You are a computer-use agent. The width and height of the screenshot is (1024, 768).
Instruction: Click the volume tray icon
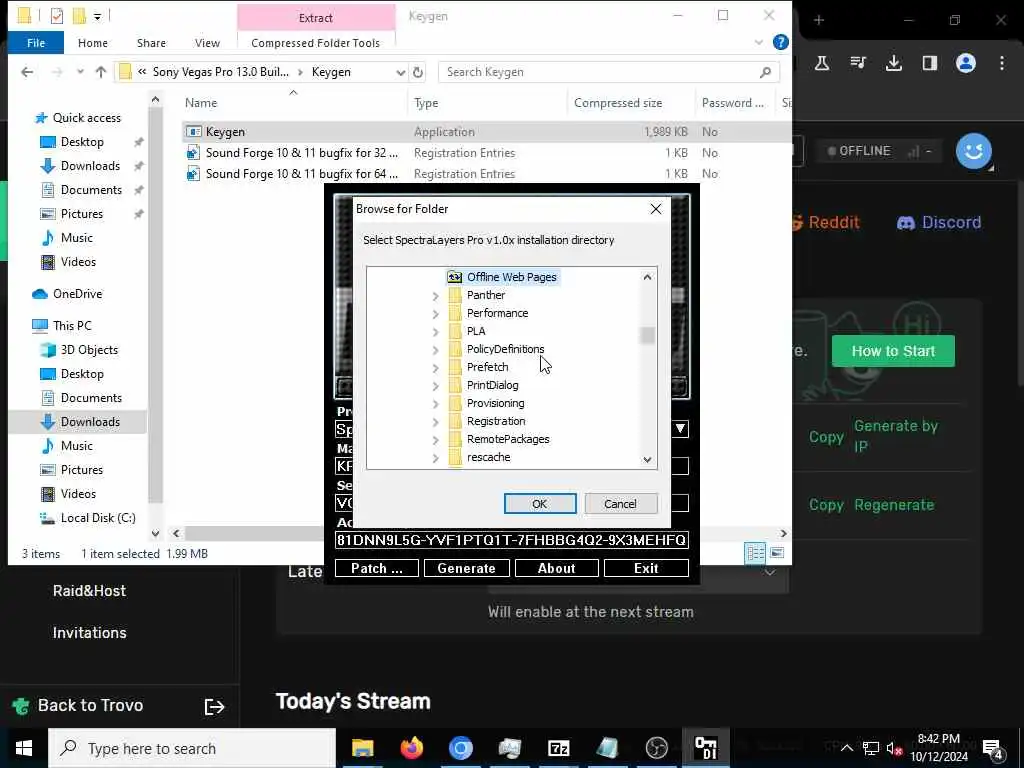tap(894, 749)
